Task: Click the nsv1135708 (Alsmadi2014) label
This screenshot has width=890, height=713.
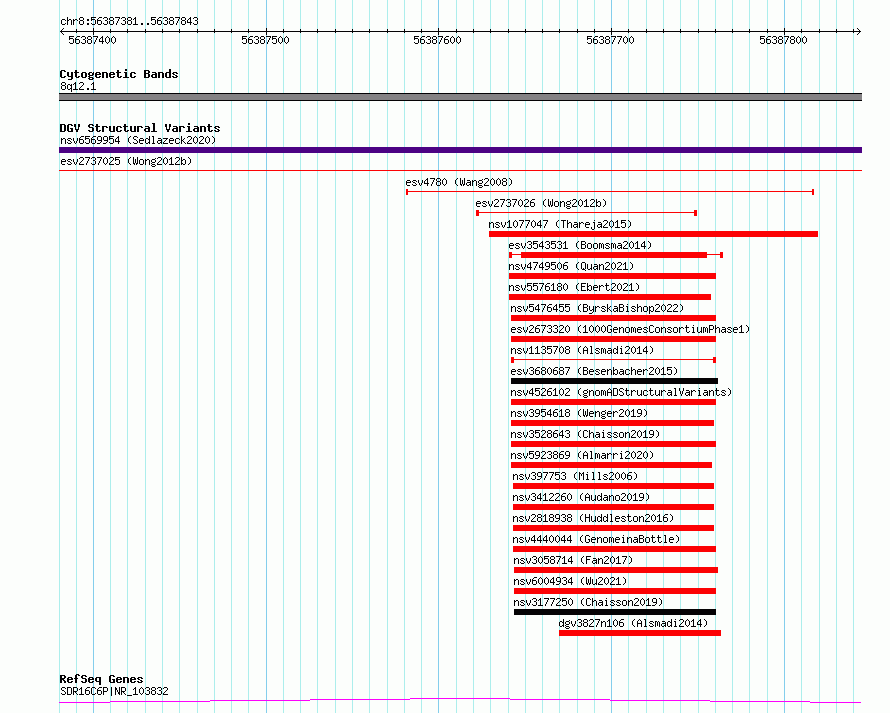Action: (x=582, y=350)
